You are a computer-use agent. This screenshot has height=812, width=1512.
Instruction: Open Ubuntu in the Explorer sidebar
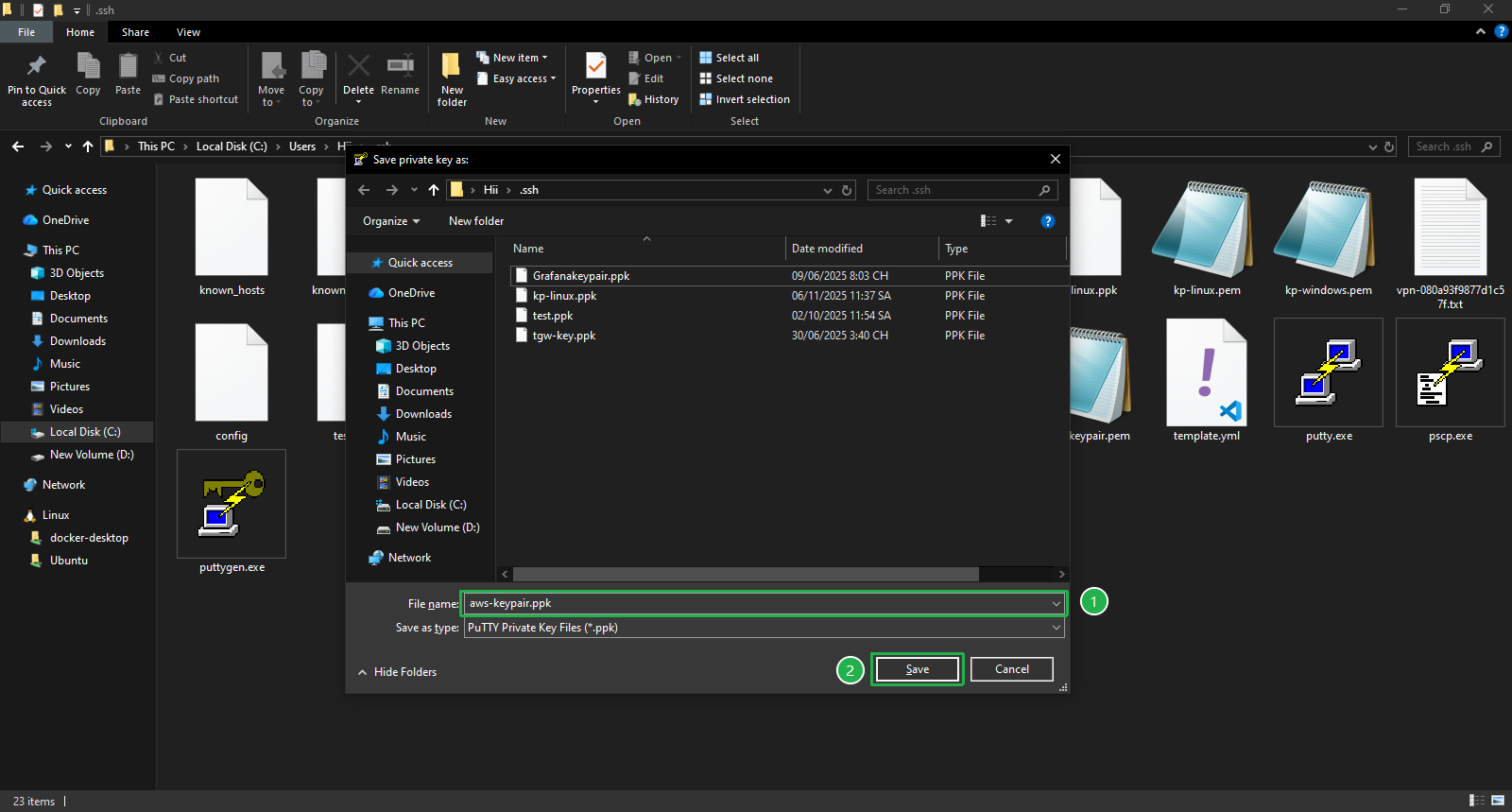point(69,561)
